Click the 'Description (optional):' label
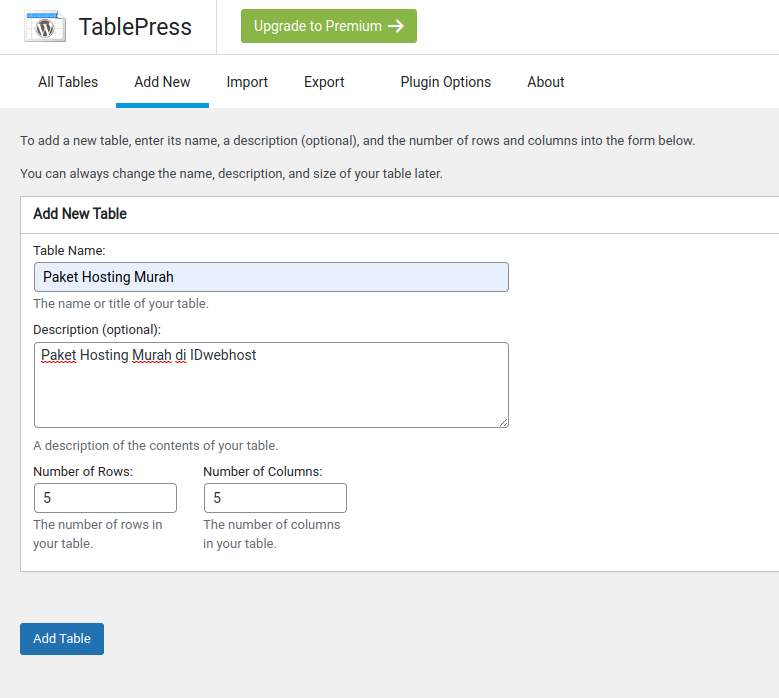Image resolution: width=779 pixels, height=698 pixels. pyautogui.click(x=97, y=330)
